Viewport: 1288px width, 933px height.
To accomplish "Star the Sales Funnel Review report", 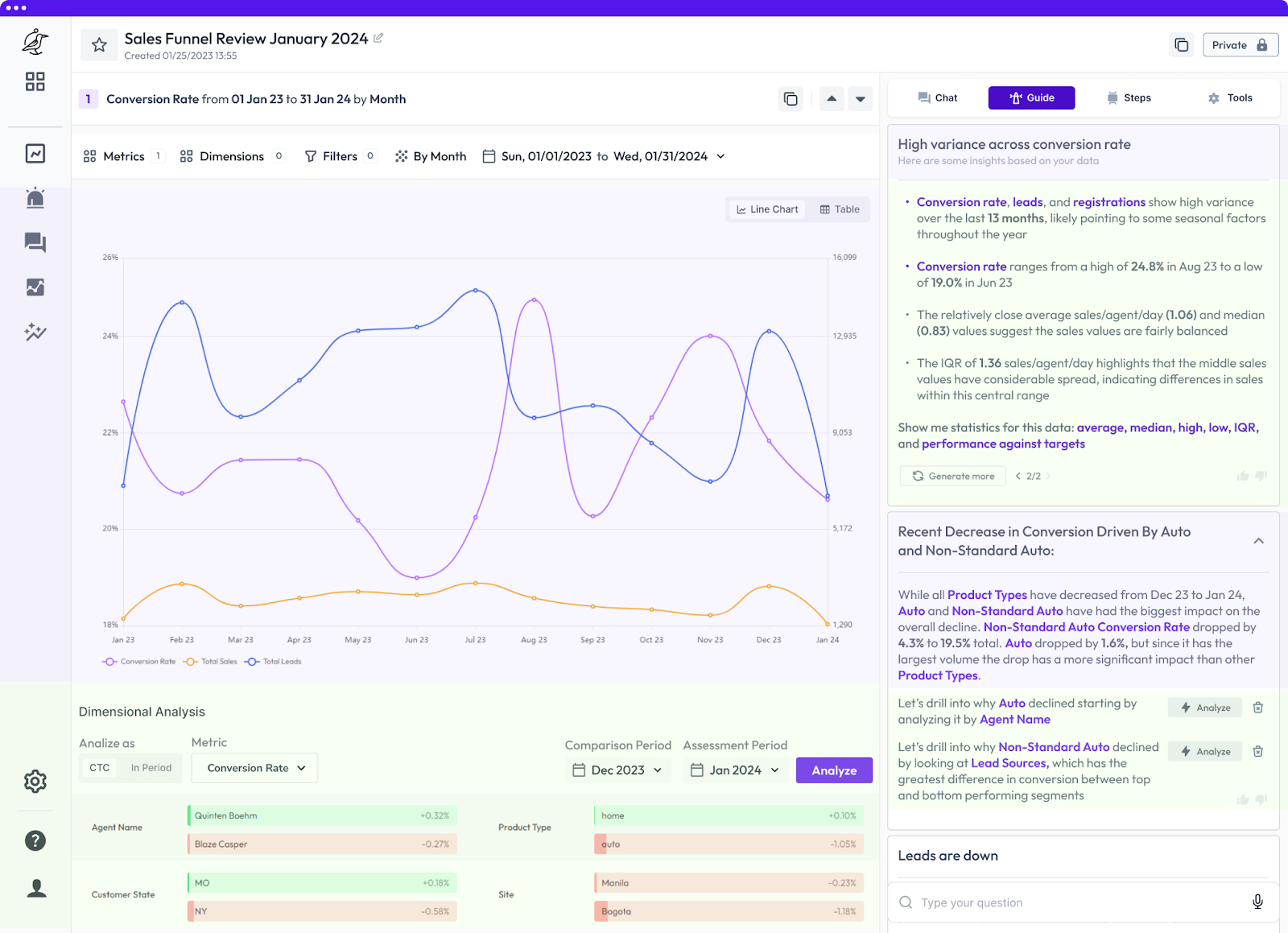I will click(99, 45).
